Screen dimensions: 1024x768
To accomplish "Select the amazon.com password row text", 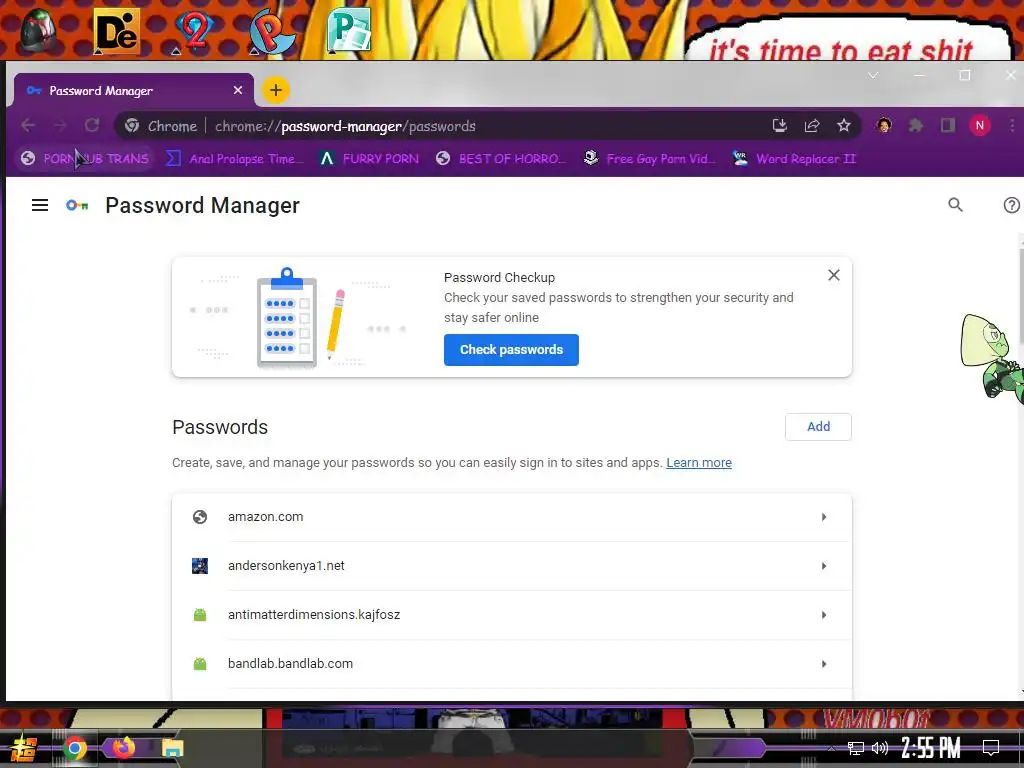I will [266, 517].
